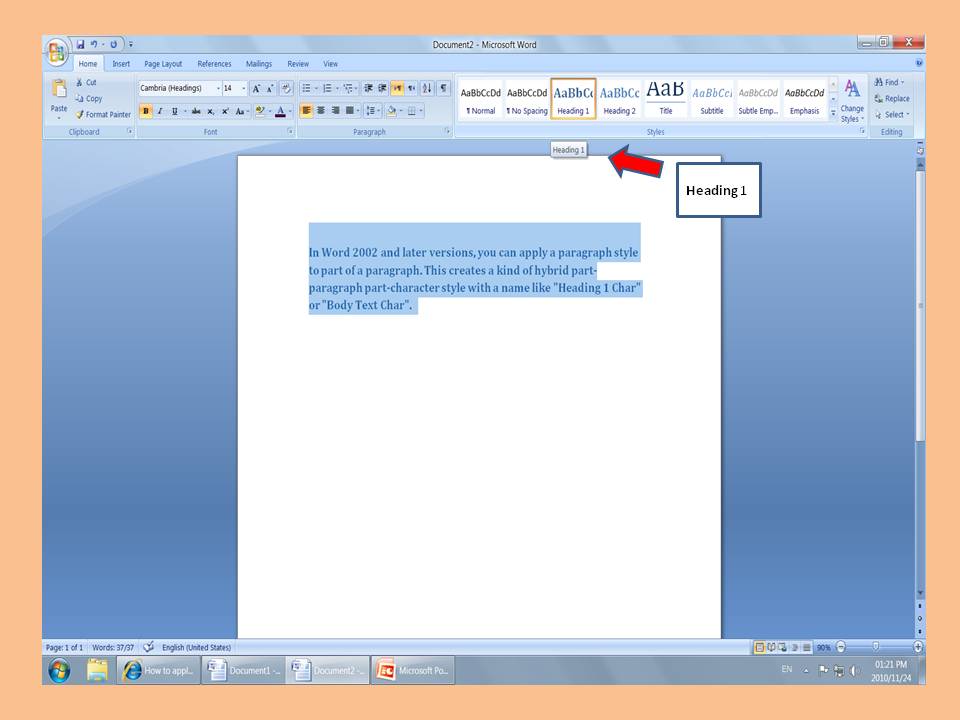Open the font name dropdown

[218, 88]
